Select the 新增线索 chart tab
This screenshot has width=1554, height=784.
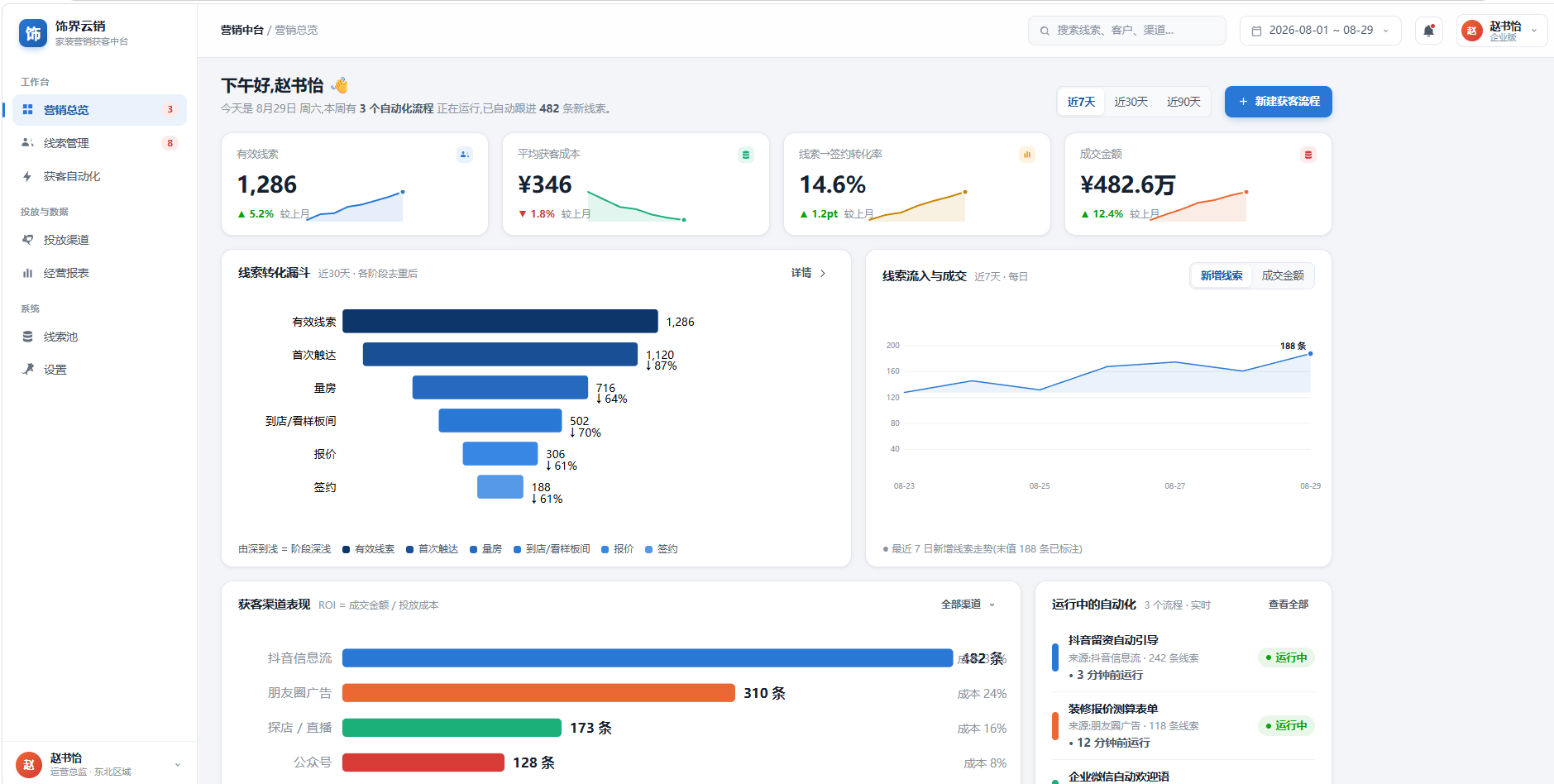[1222, 275]
